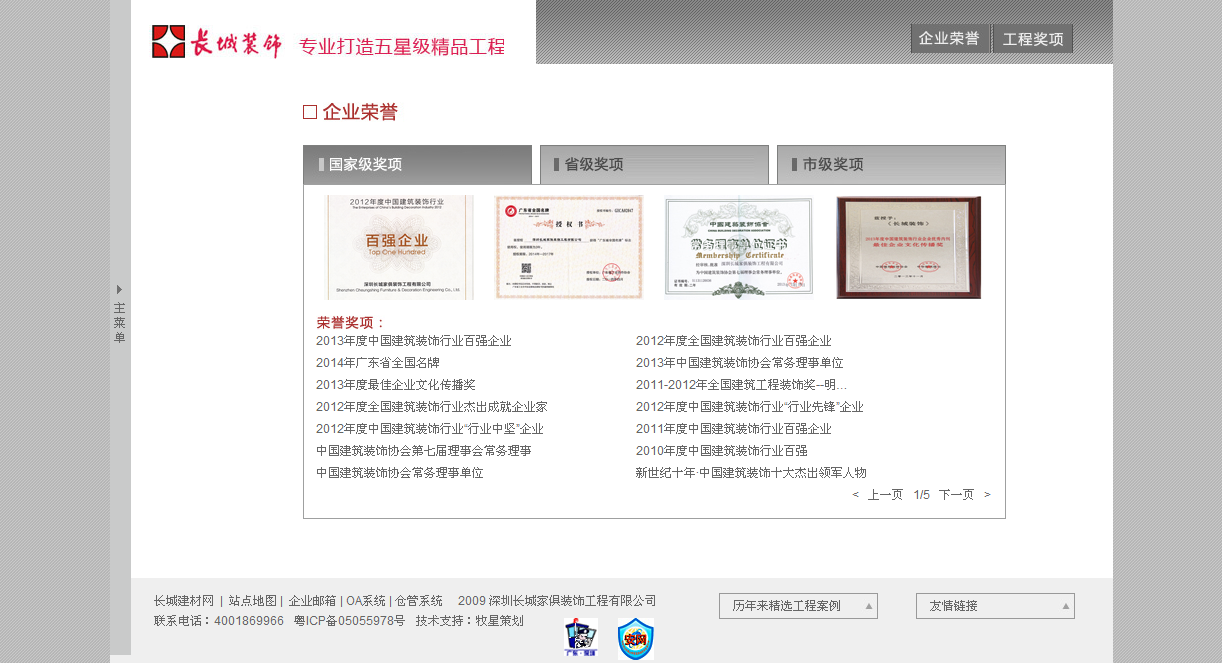Click the next-page arrow after 下一页
Image resolution: width=1222 pixels, height=663 pixels.
coord(988,494)
